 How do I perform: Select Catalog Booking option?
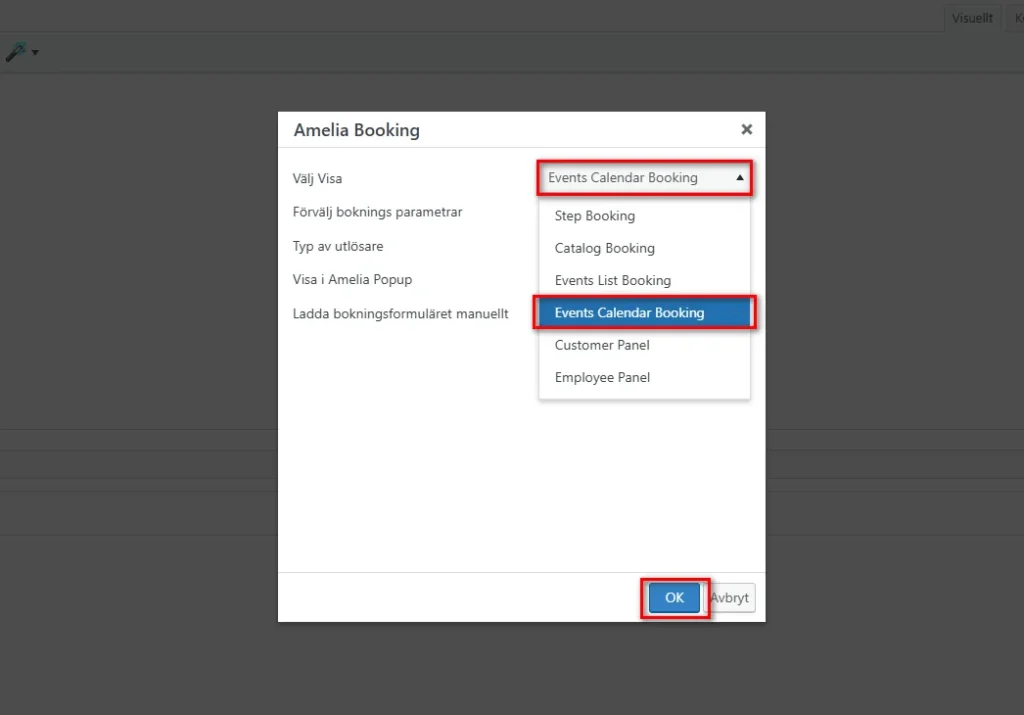[x=644, y=248]
